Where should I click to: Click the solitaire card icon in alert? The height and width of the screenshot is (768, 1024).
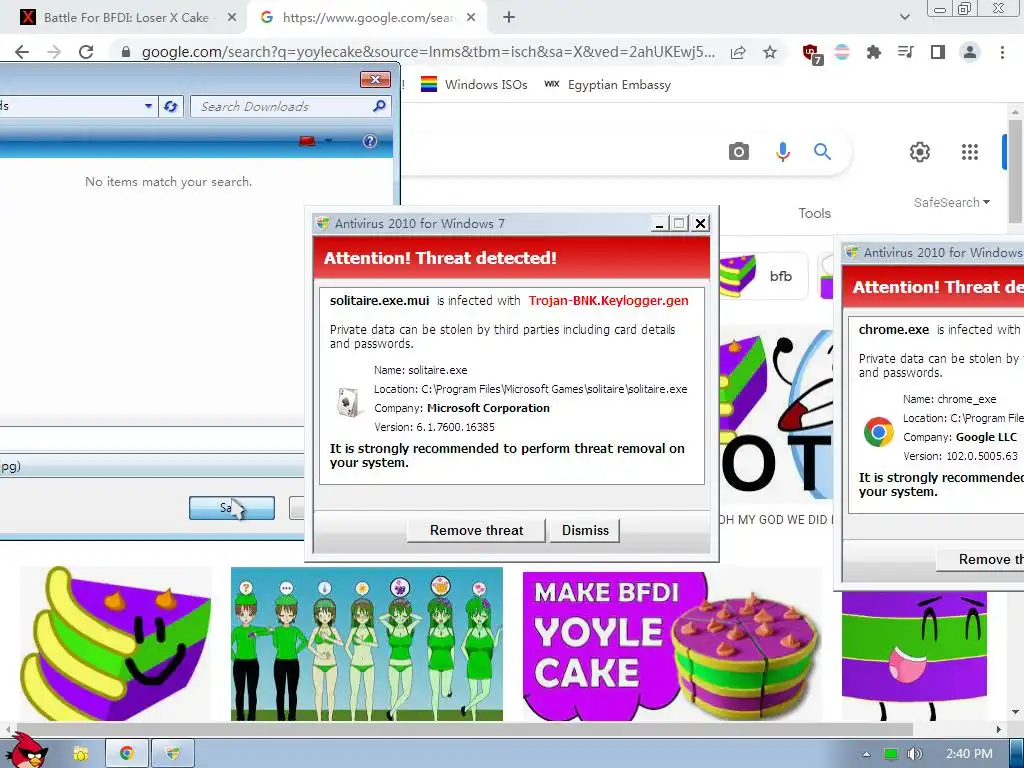tap(348, 401)
